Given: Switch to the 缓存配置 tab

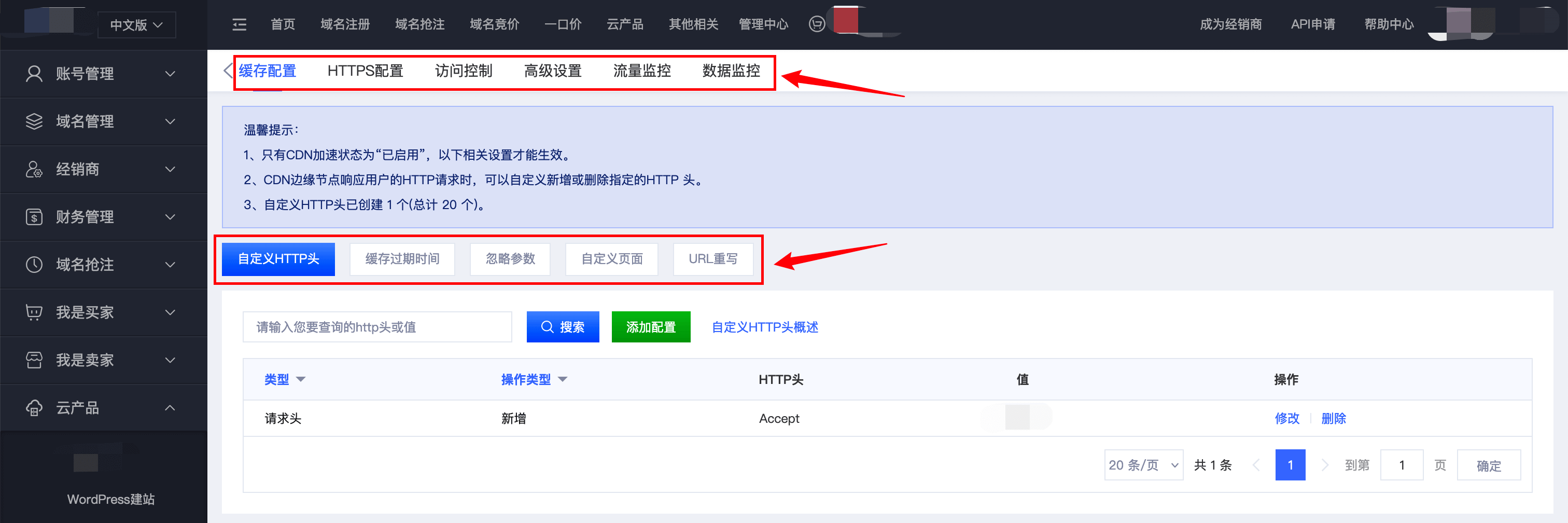Looking at the screenshot, I should (x=267, y=71).
